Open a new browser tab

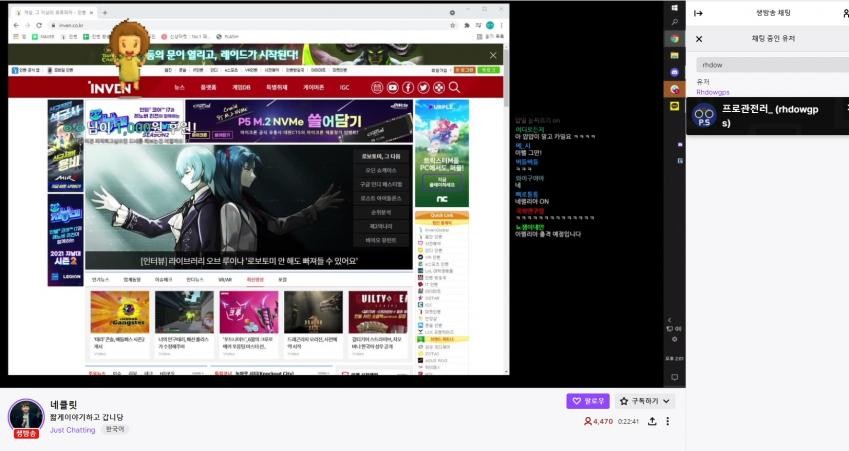click(105, 12)
